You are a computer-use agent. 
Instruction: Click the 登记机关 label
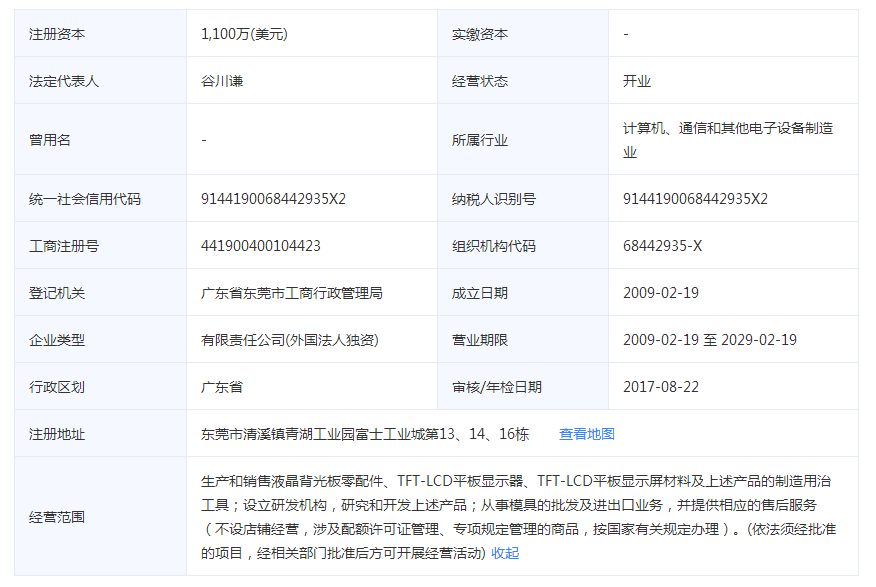click(x=56, y=293)
